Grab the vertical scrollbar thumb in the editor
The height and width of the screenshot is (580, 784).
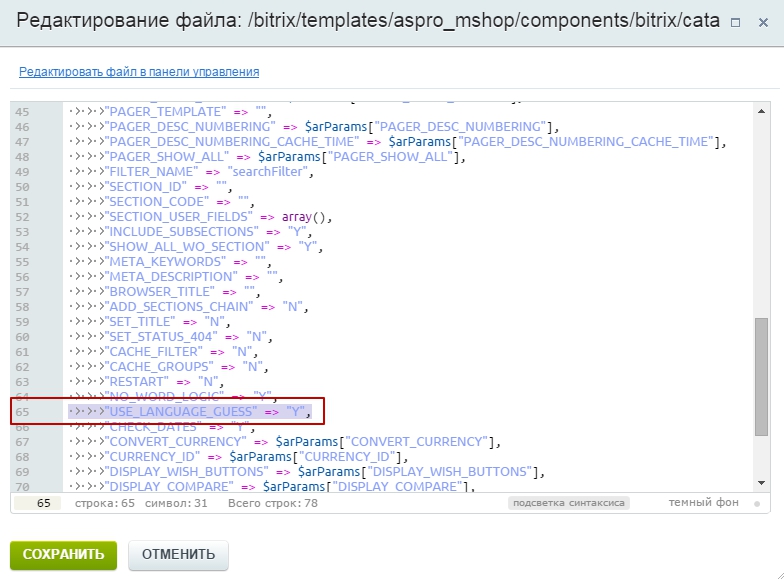point(761,376)
